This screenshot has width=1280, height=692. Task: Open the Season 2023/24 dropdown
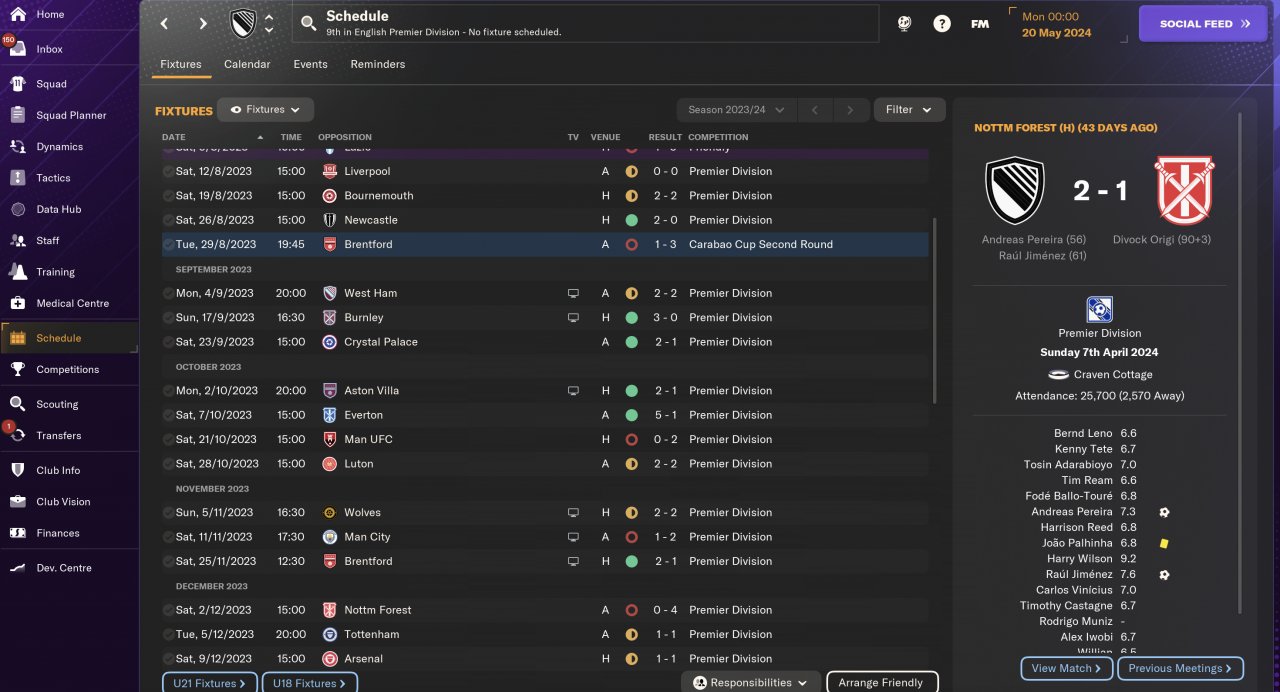point(735,110)
